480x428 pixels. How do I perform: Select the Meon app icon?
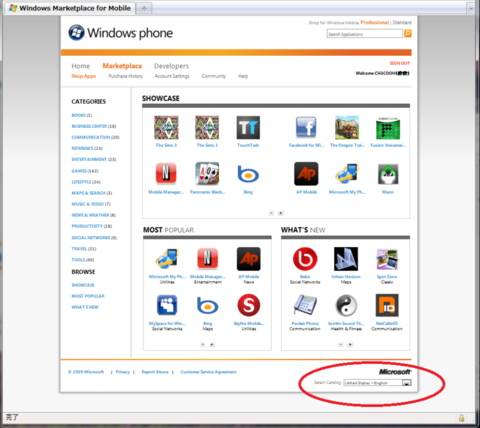[x=388, y=174]
